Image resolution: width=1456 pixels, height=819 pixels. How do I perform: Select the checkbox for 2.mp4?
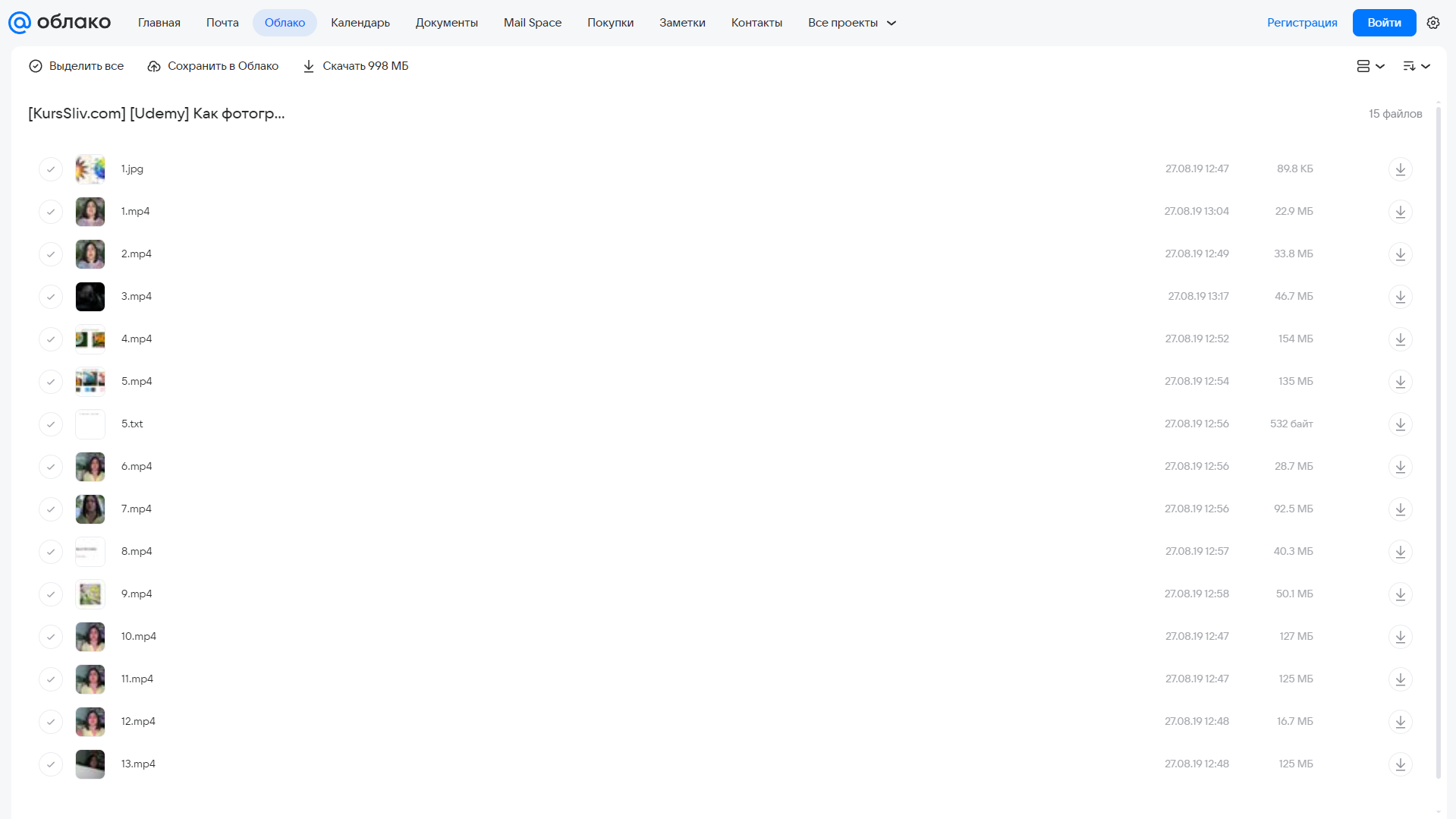pyautogui.click(x=51, y=254)
